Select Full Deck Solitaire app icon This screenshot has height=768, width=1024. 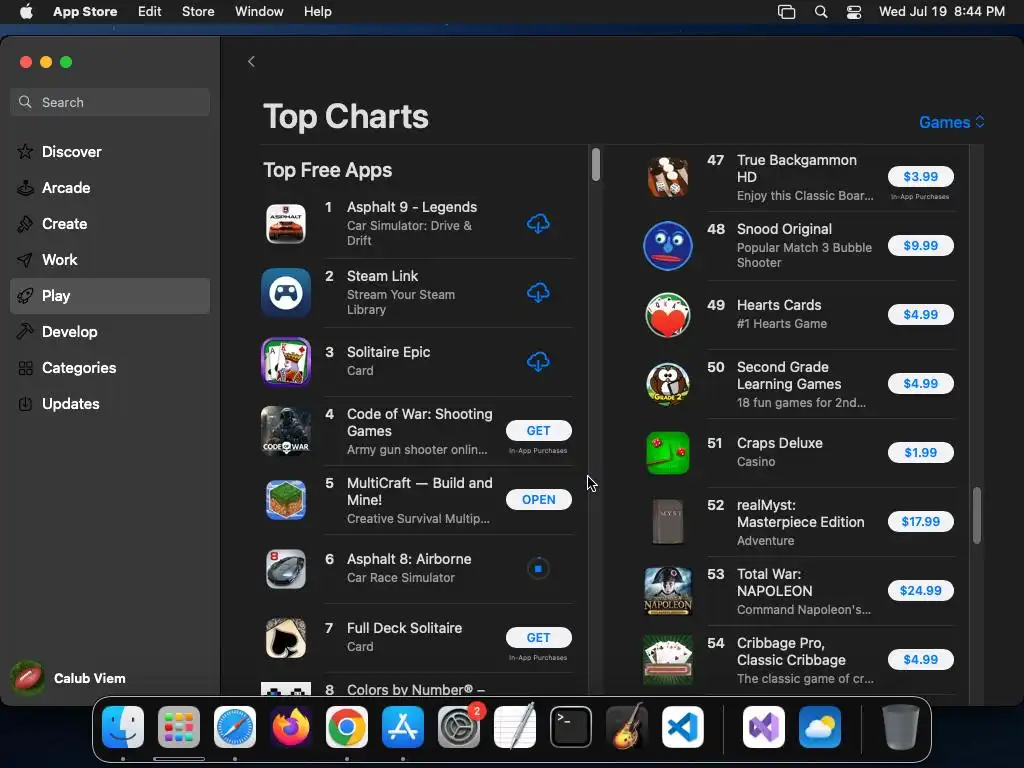[x=286, y=638]
